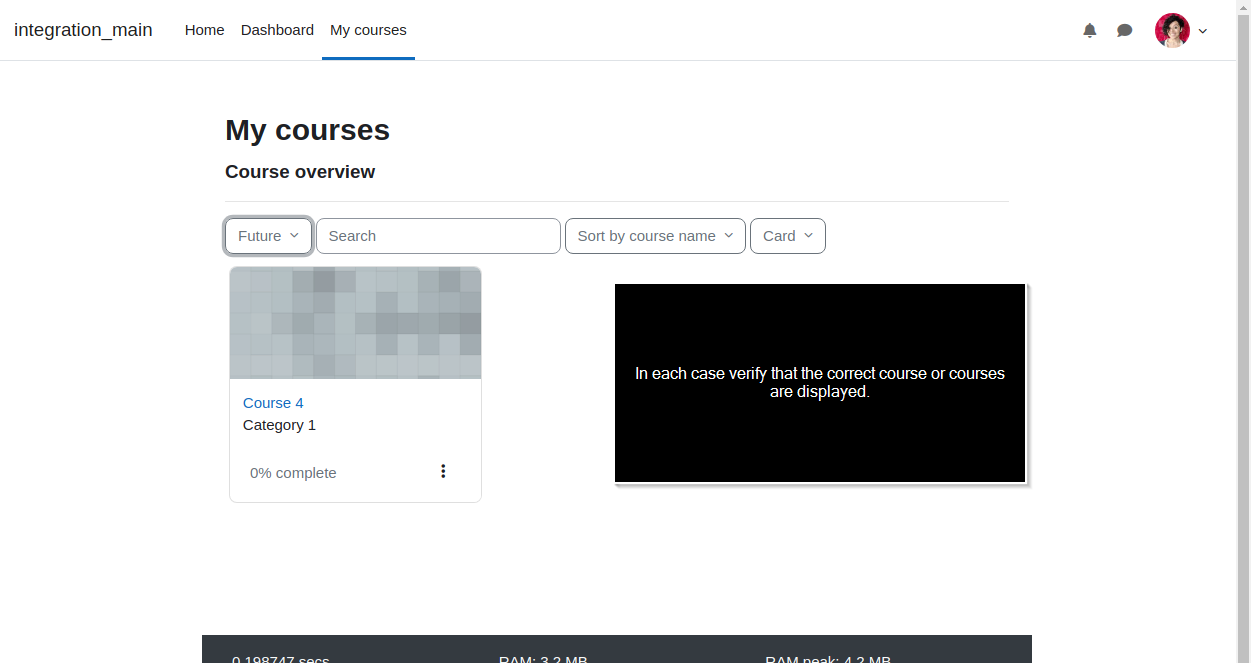Click the page vertical scrollbar

[1244, 331]
